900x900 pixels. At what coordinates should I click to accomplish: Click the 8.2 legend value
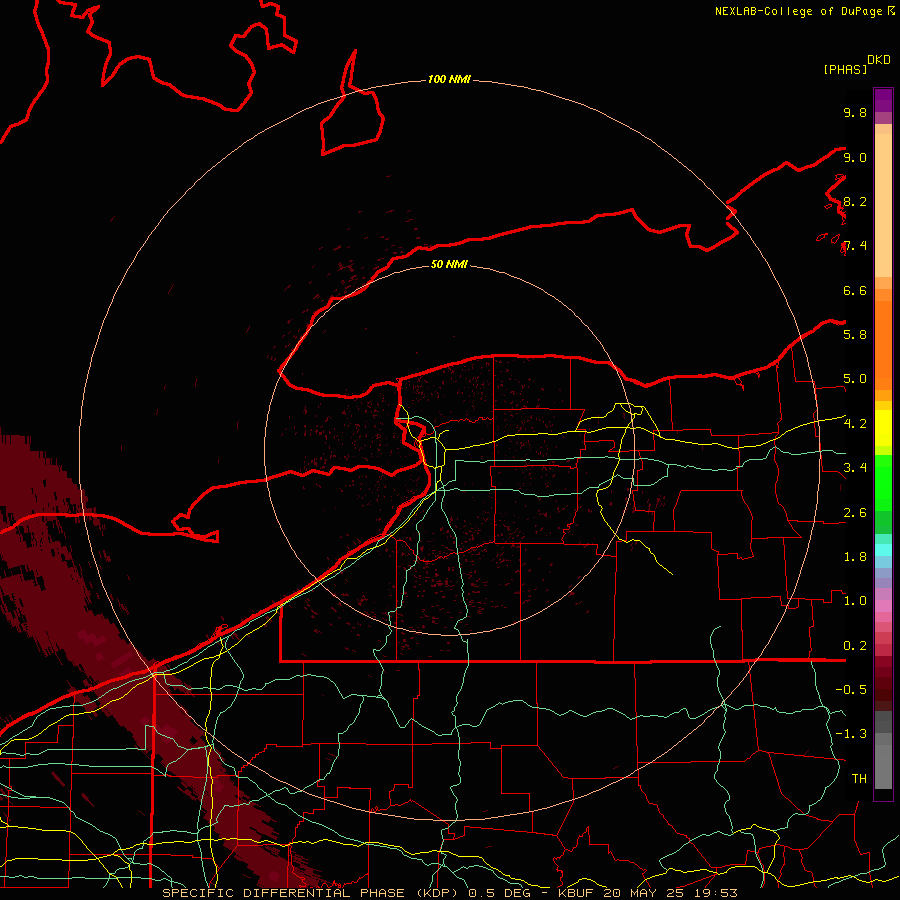coord(855,201)
